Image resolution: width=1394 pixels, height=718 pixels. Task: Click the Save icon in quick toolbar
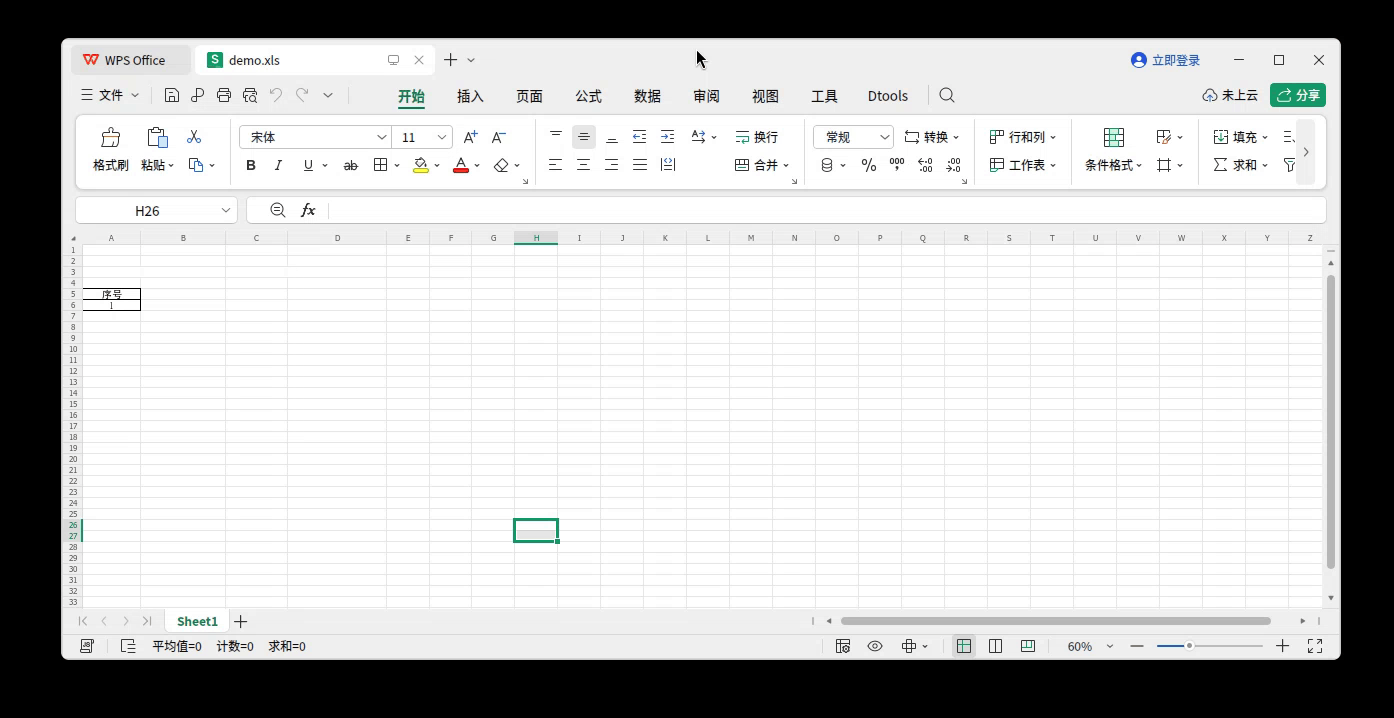[x=172, y=95]
